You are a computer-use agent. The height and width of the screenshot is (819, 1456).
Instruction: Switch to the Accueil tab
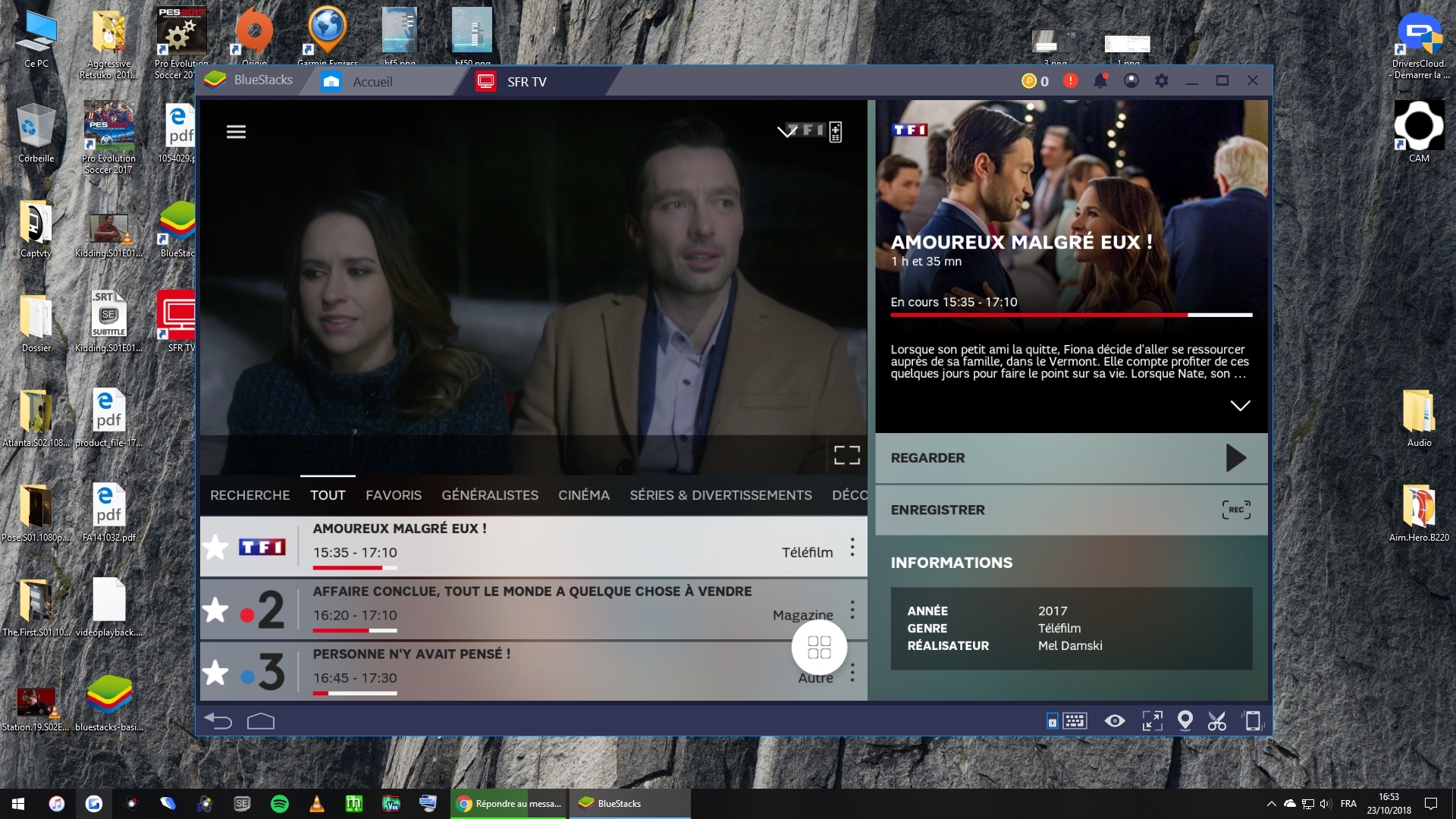point(372,82)
